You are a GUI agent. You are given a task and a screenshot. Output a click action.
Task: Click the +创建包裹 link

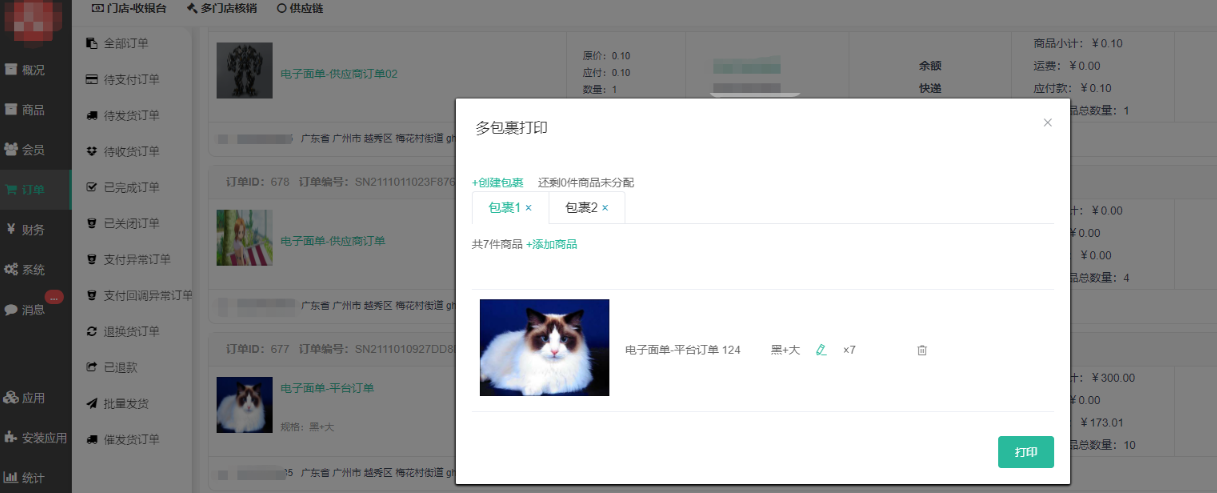coord(498,183)
